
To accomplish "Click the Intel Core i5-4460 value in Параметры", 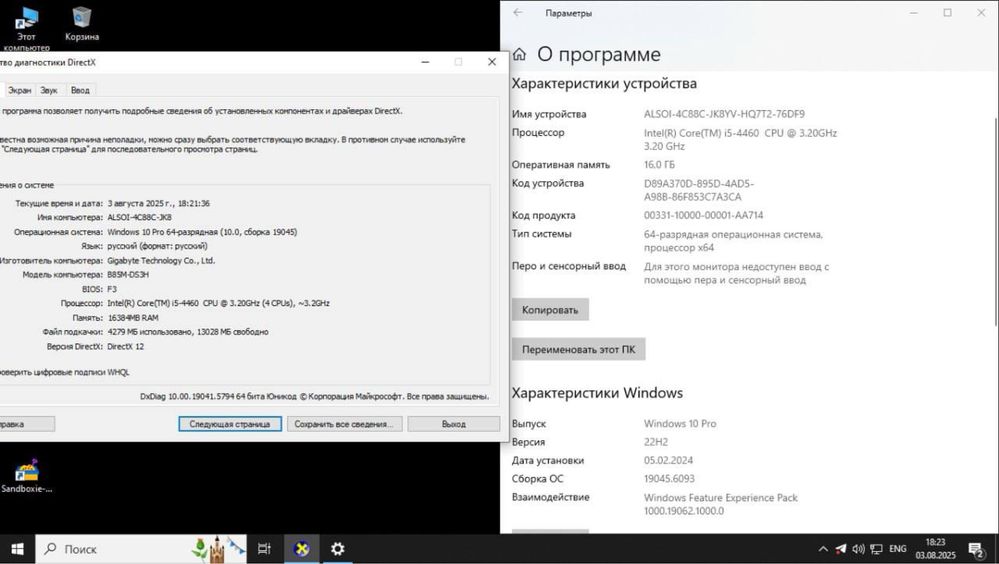I will tap(740, 140).
